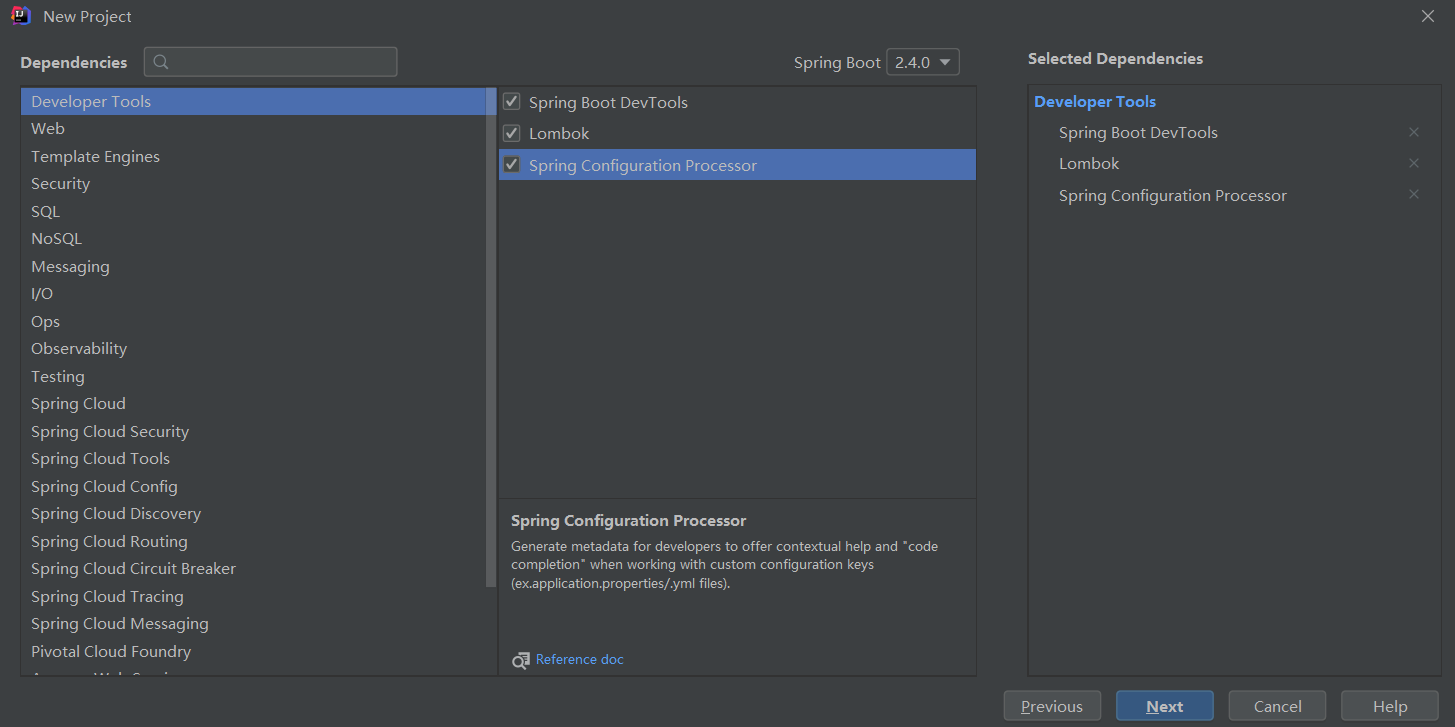Click the Next button
1455x727 pixels.
(1165, 706)
